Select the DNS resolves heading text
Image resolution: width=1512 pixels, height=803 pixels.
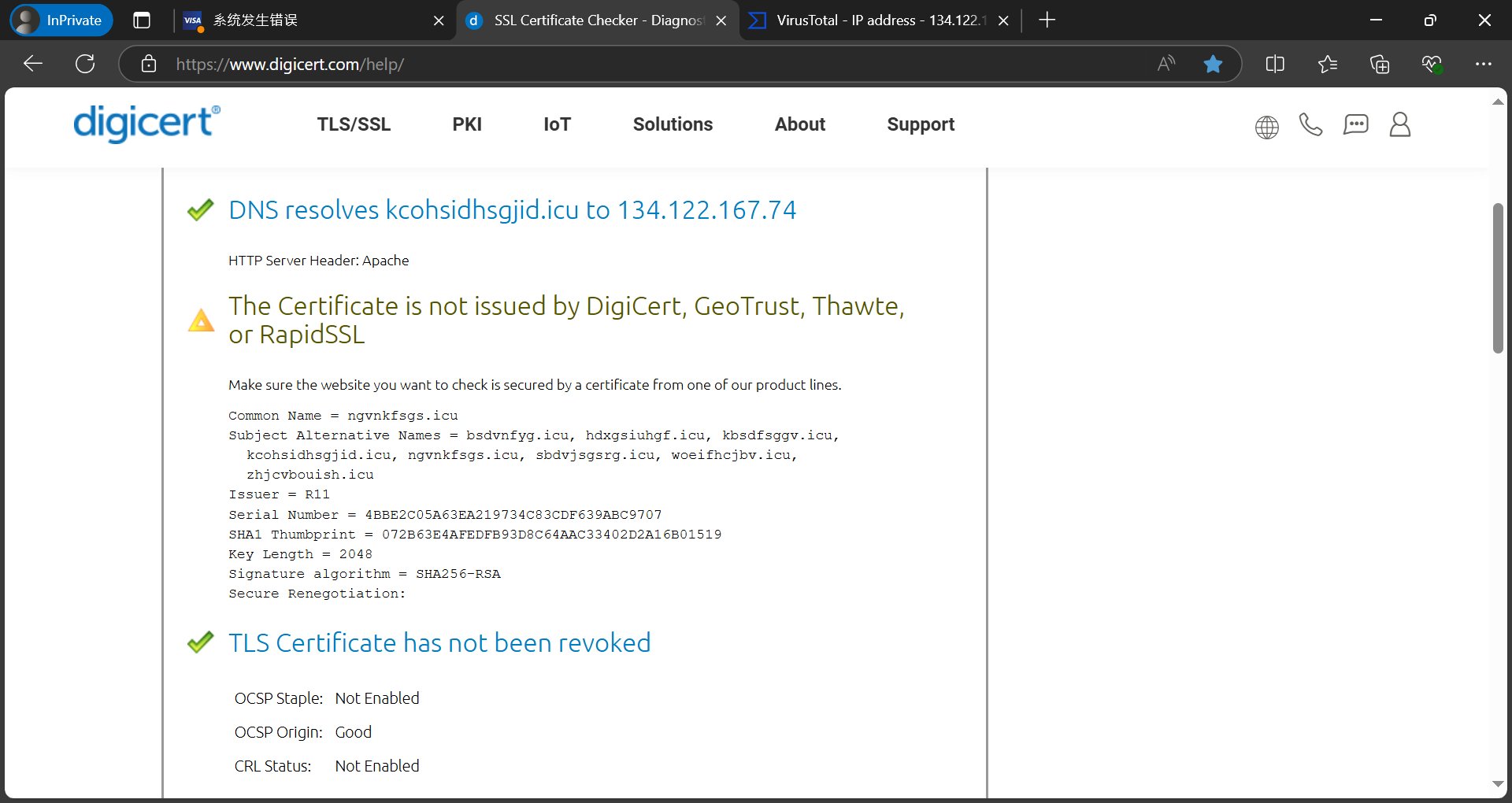512,210
